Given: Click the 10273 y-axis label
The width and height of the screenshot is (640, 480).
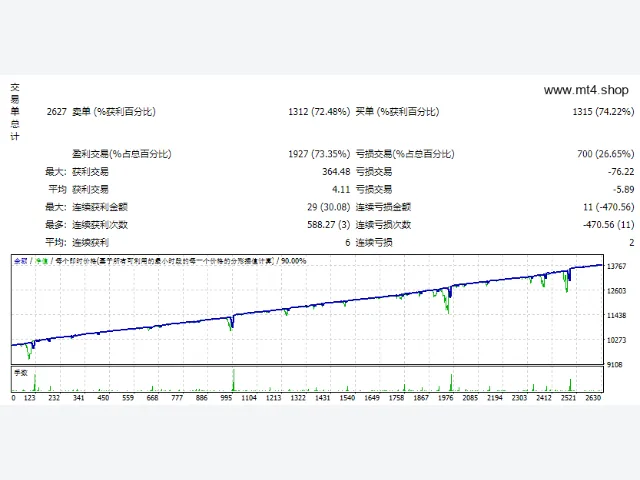Looking at the screenshot, I should (x=616, y=340).
